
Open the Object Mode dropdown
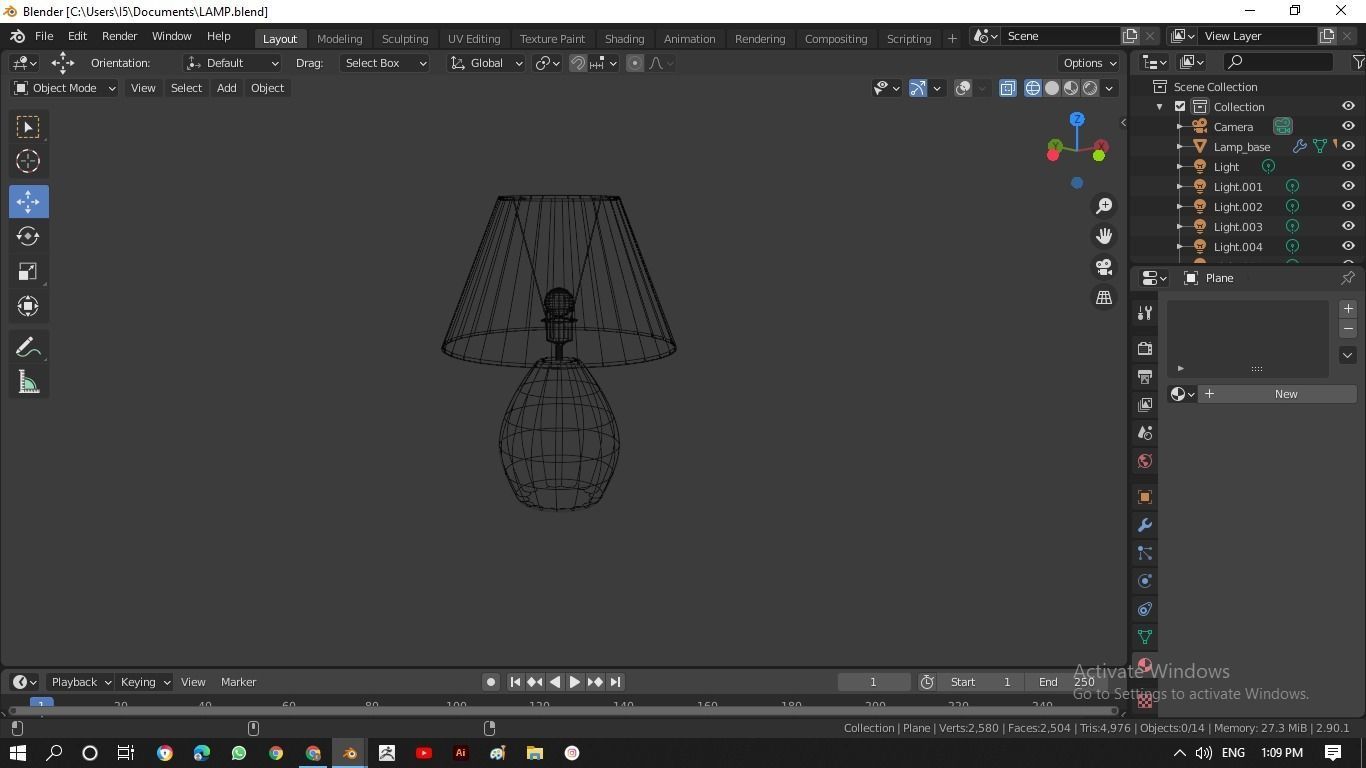click(64, 88)
